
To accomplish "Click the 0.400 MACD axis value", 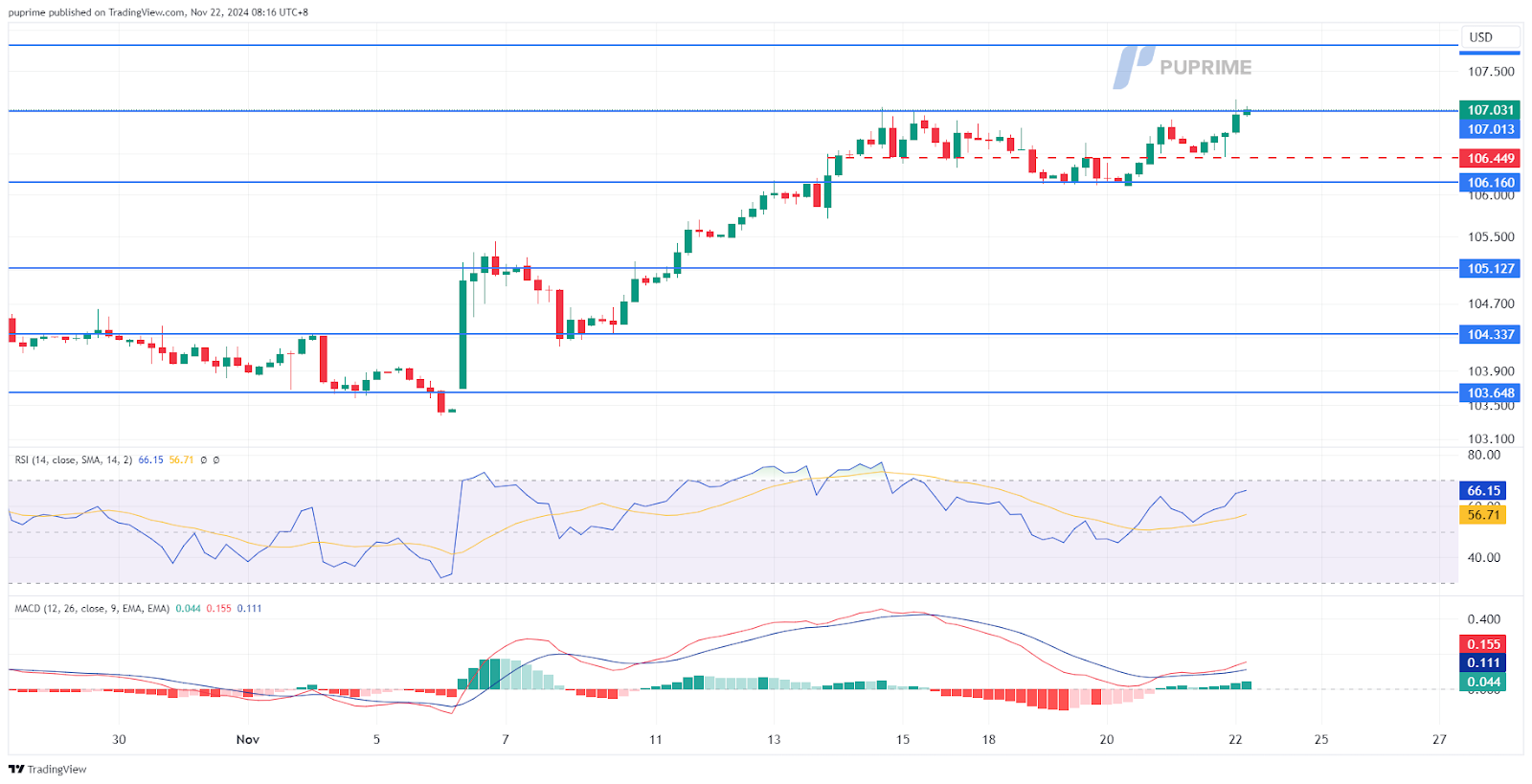I will (1483, 619).
